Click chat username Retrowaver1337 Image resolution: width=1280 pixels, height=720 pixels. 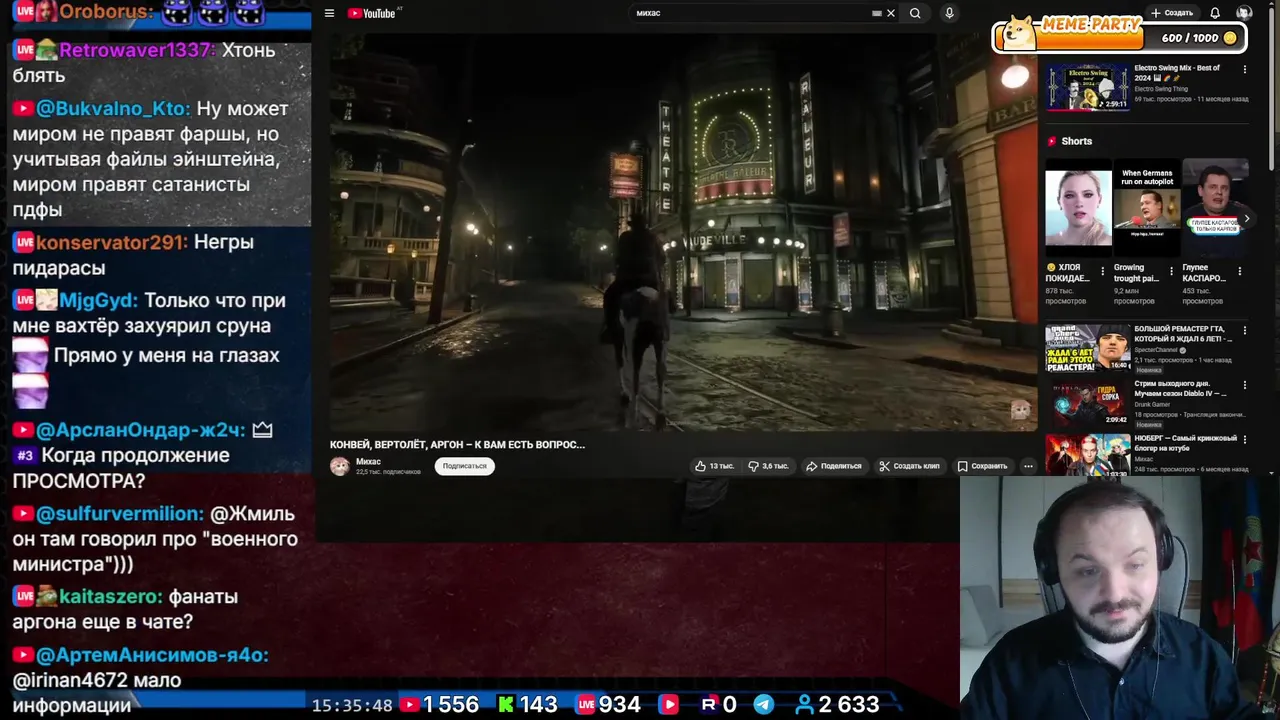point(137,50)
